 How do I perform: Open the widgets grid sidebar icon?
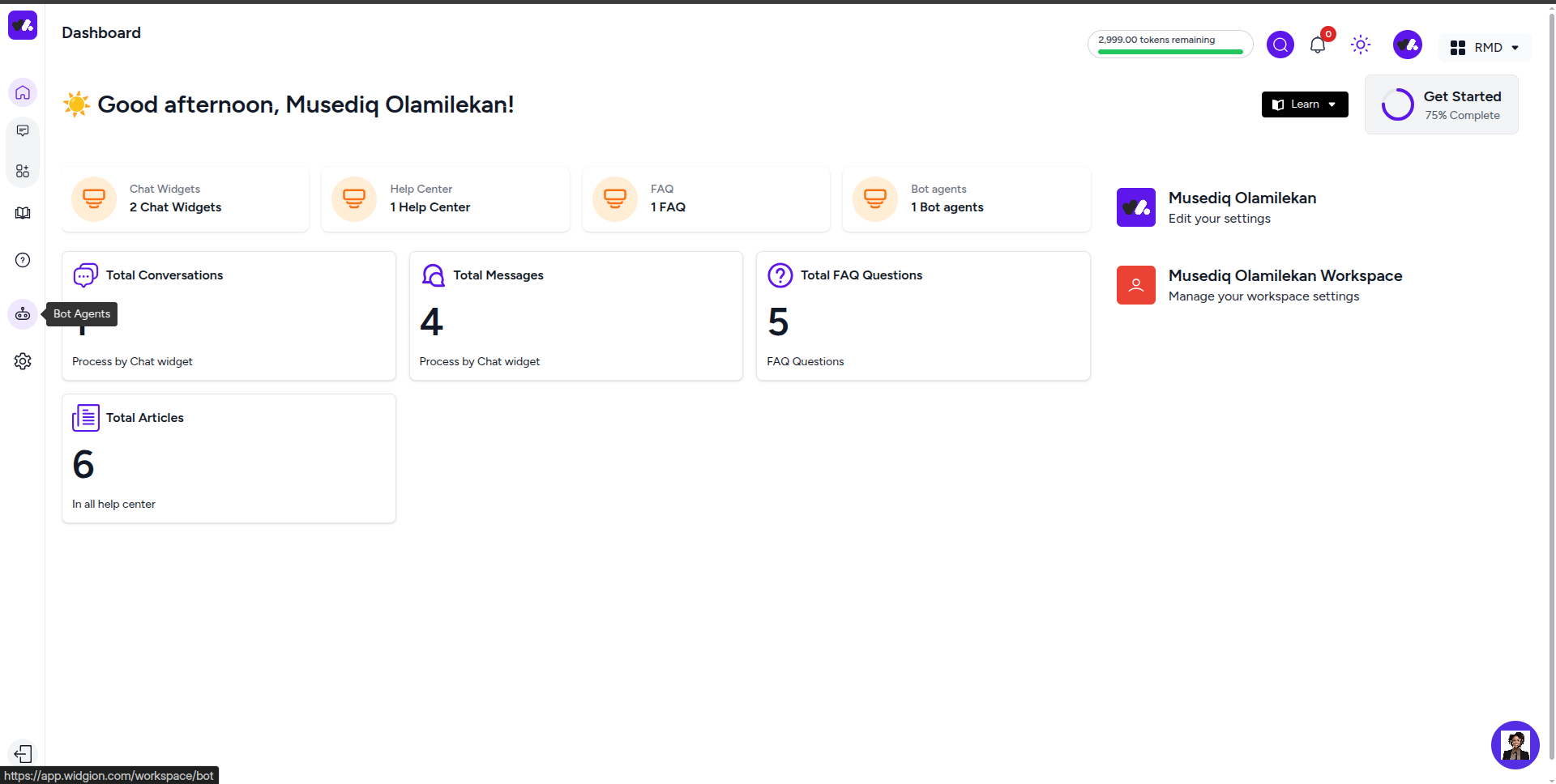click(23, 171)
